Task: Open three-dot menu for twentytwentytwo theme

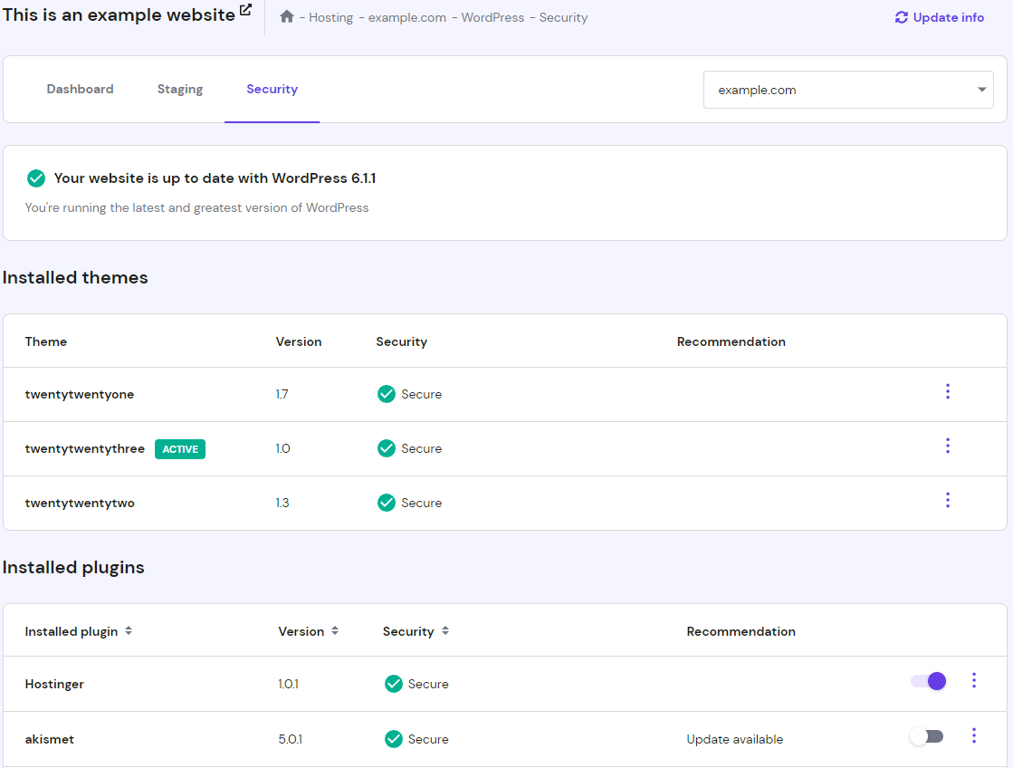Action: [947, 500]
